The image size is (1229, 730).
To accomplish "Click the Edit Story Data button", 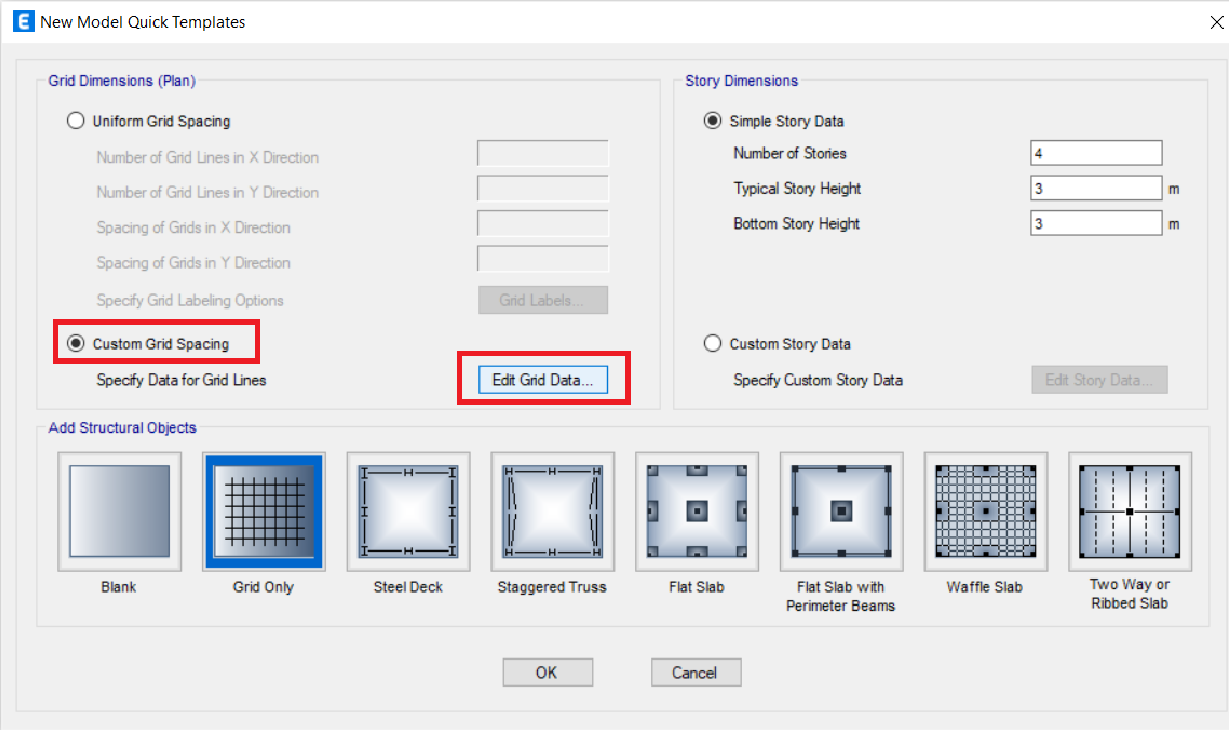I will (x=1099, y=379).
